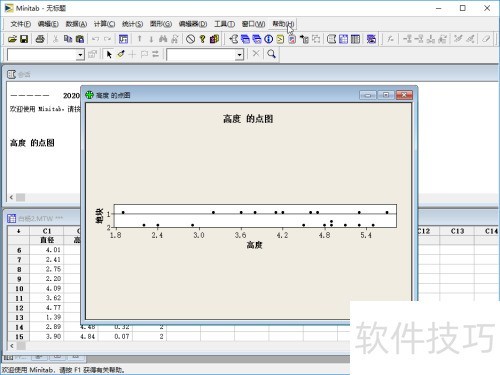Click the 直径 column name cell
This screenshot has width=500, height=375.
[47, 240]
